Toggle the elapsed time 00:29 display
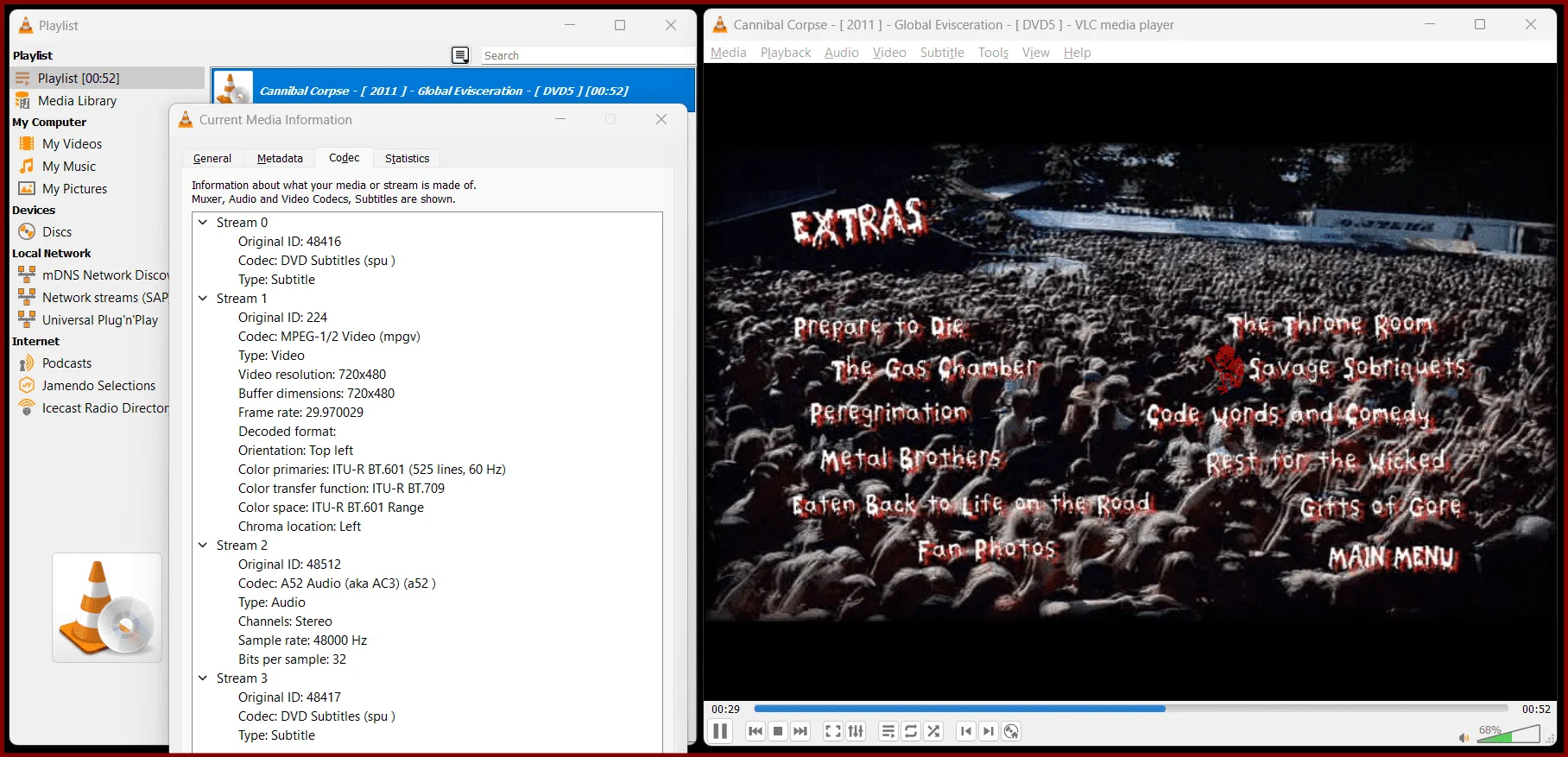1568x757 pixels. (725, 709)
